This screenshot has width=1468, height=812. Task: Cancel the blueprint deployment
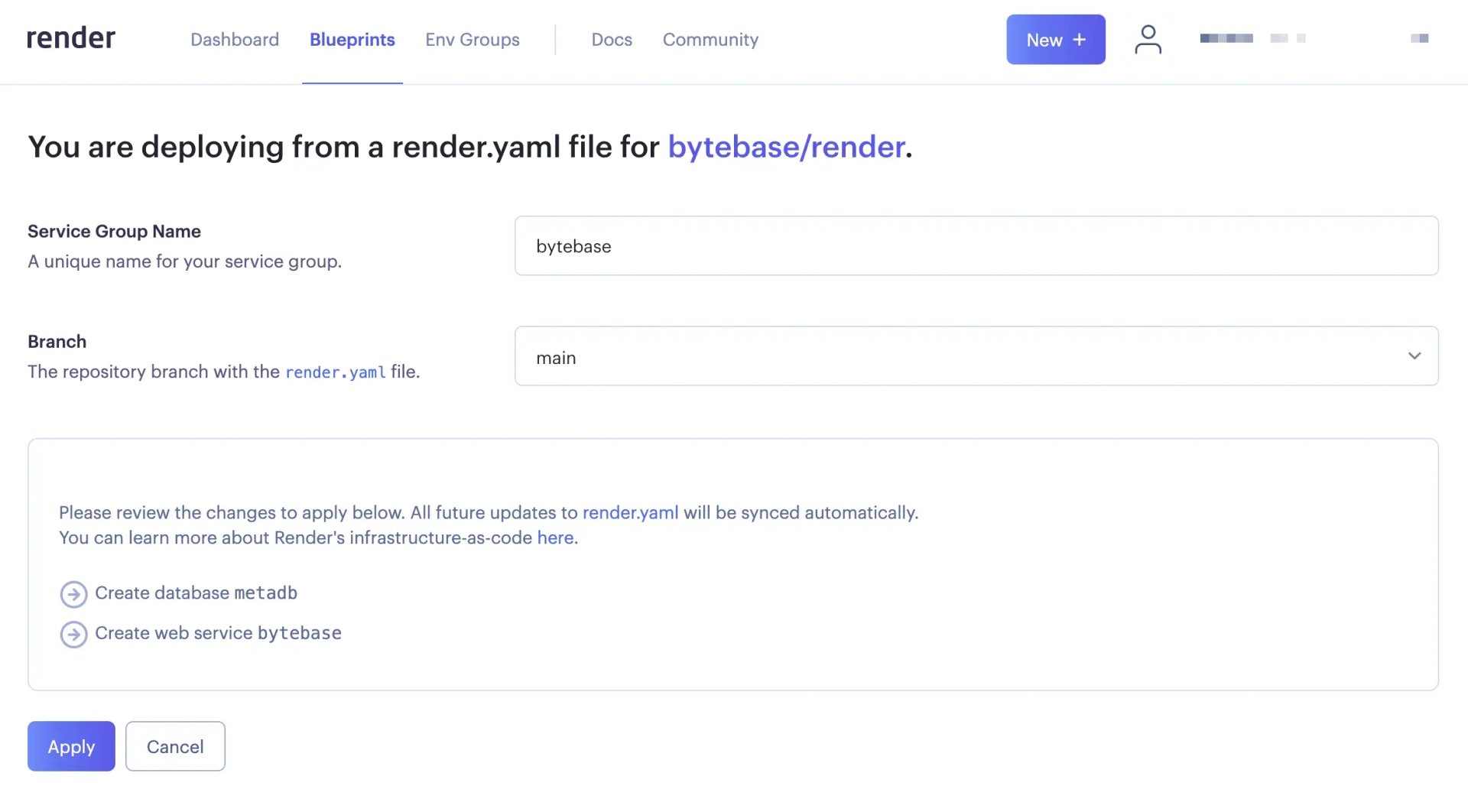[175, 746]
